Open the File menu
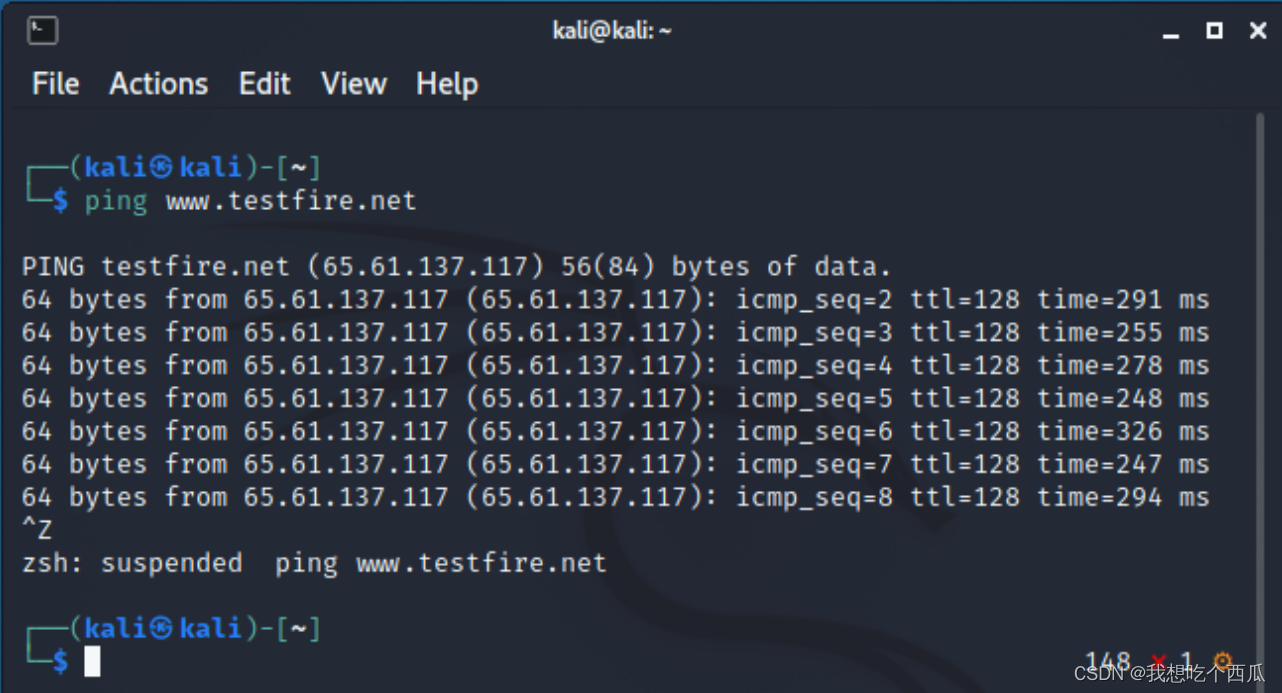This screenshot has height=693, width=1282. (x=55, y=84)
